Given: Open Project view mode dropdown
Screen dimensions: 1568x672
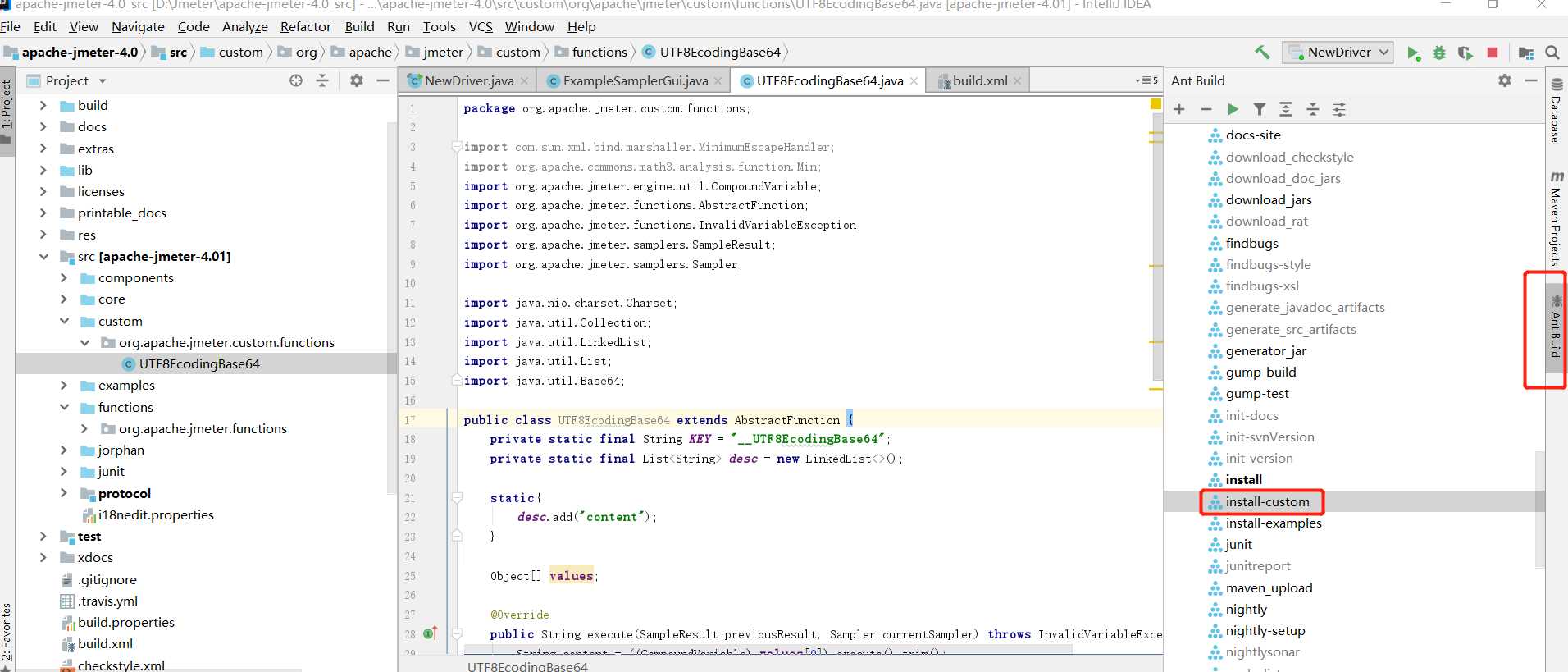Looking at the screenshot, I should coord(103,81).
